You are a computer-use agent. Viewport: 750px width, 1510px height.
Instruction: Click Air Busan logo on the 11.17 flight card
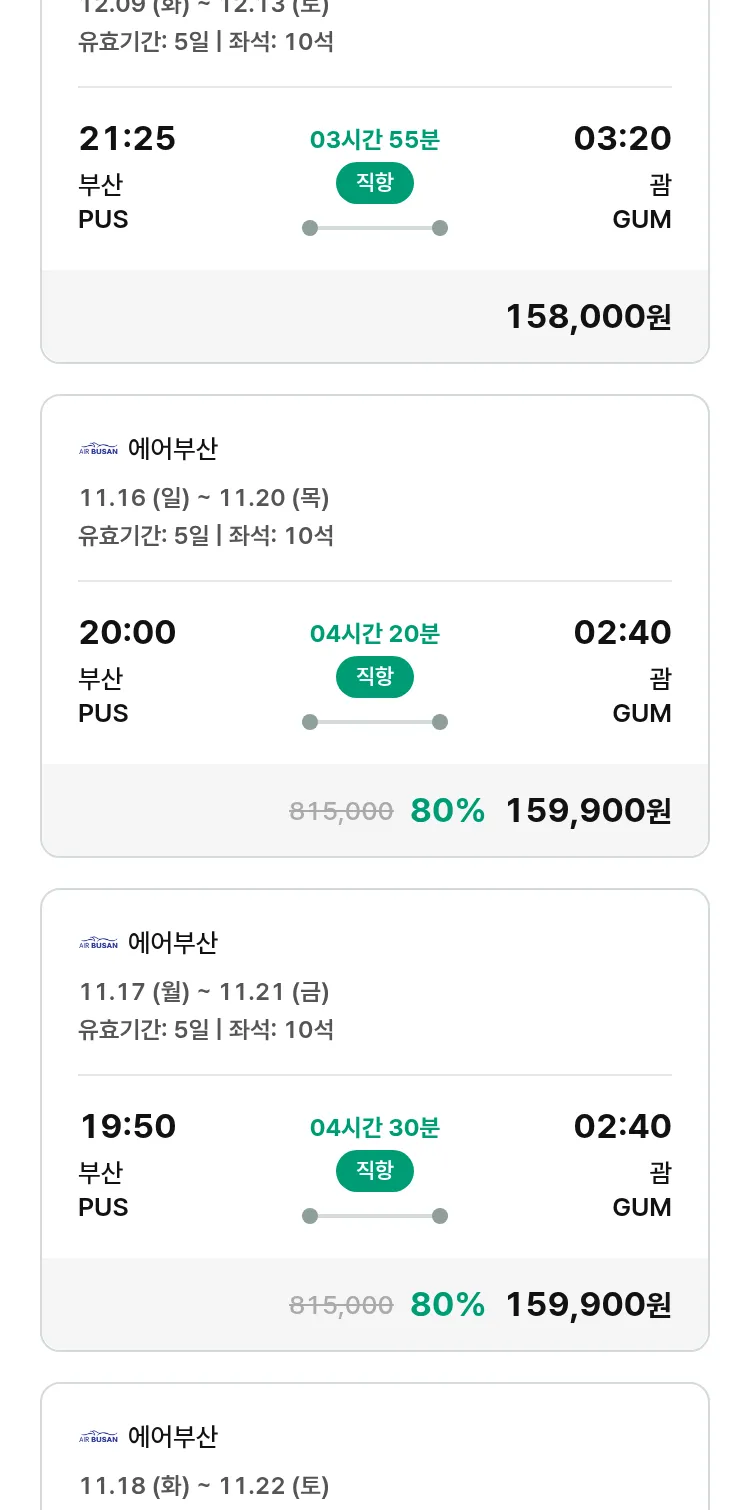(x=98, y=943)
